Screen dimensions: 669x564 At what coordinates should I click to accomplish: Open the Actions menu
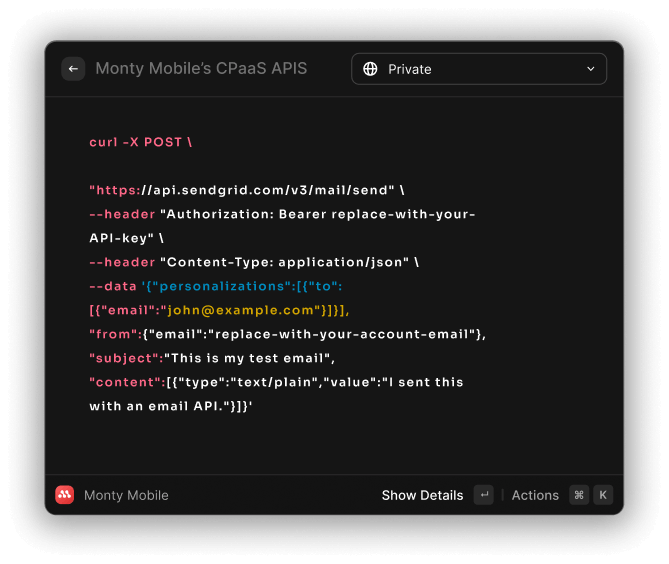point(535,495)
